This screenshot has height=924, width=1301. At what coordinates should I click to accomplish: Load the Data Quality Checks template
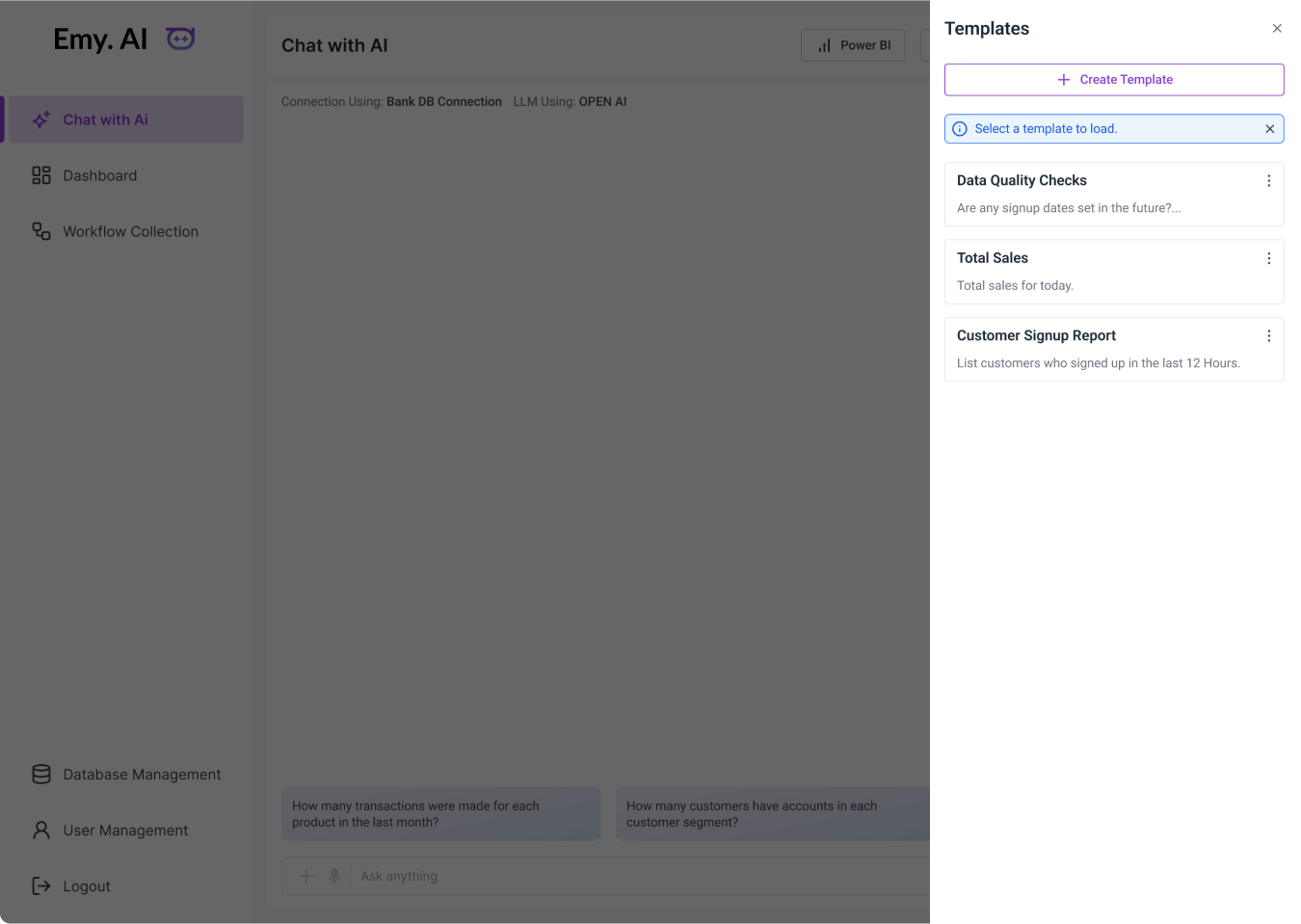[1099, 195]
